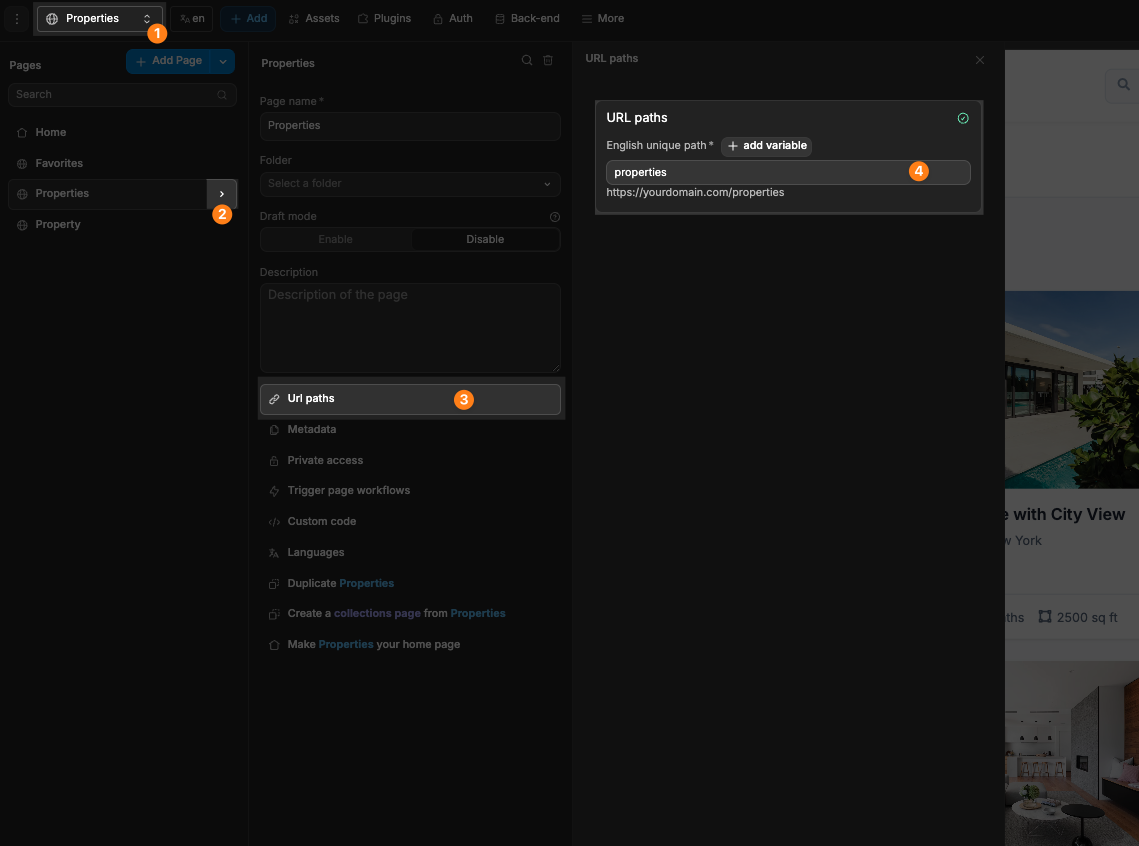Open the Back-end panel

tap(527, 18)
